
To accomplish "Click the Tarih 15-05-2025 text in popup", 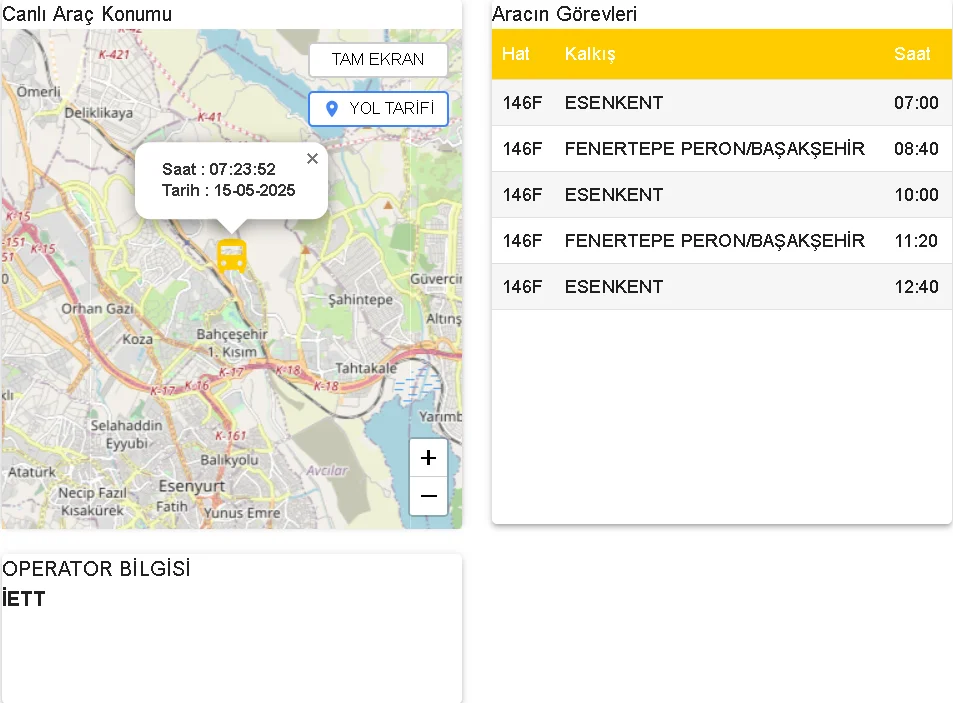I will point(229,190).
